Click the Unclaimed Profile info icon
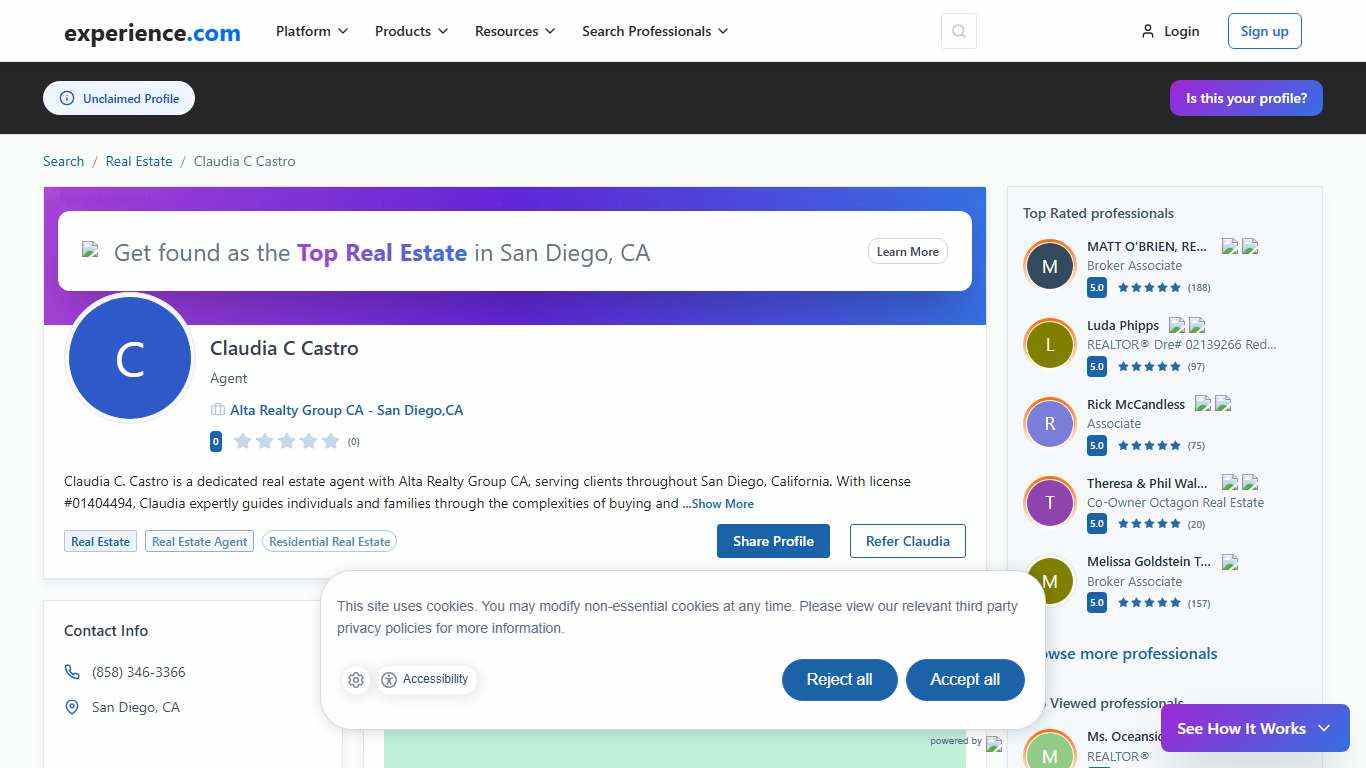This screenshot has height=768, width=1366. coord(66,98)
